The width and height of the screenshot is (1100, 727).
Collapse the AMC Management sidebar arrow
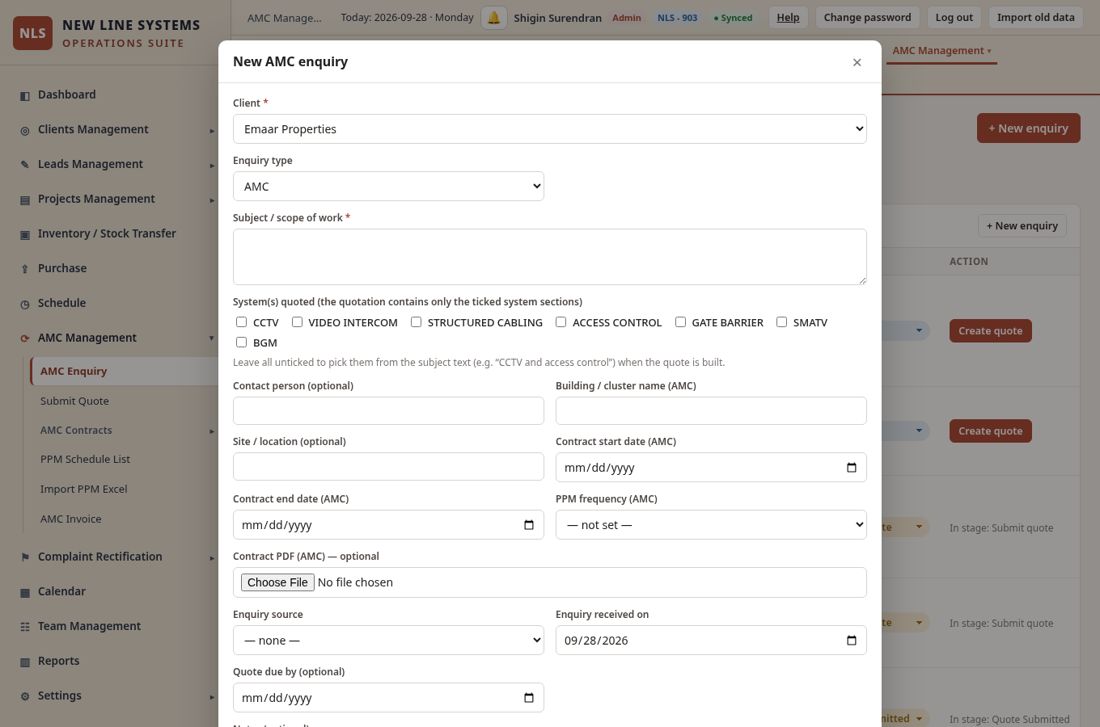click(211, 338)
